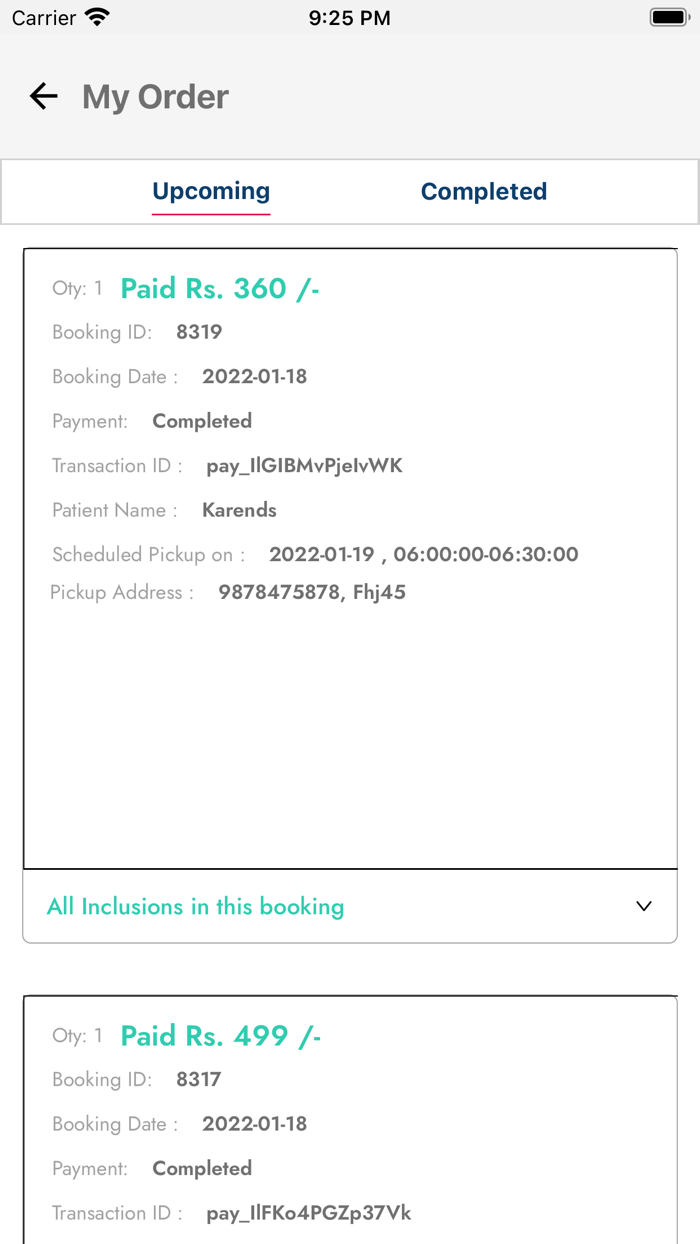This screenshot has width=700, height=1244.
Task: Tap the first order's Completed payment status
Action: pos(202,421)
